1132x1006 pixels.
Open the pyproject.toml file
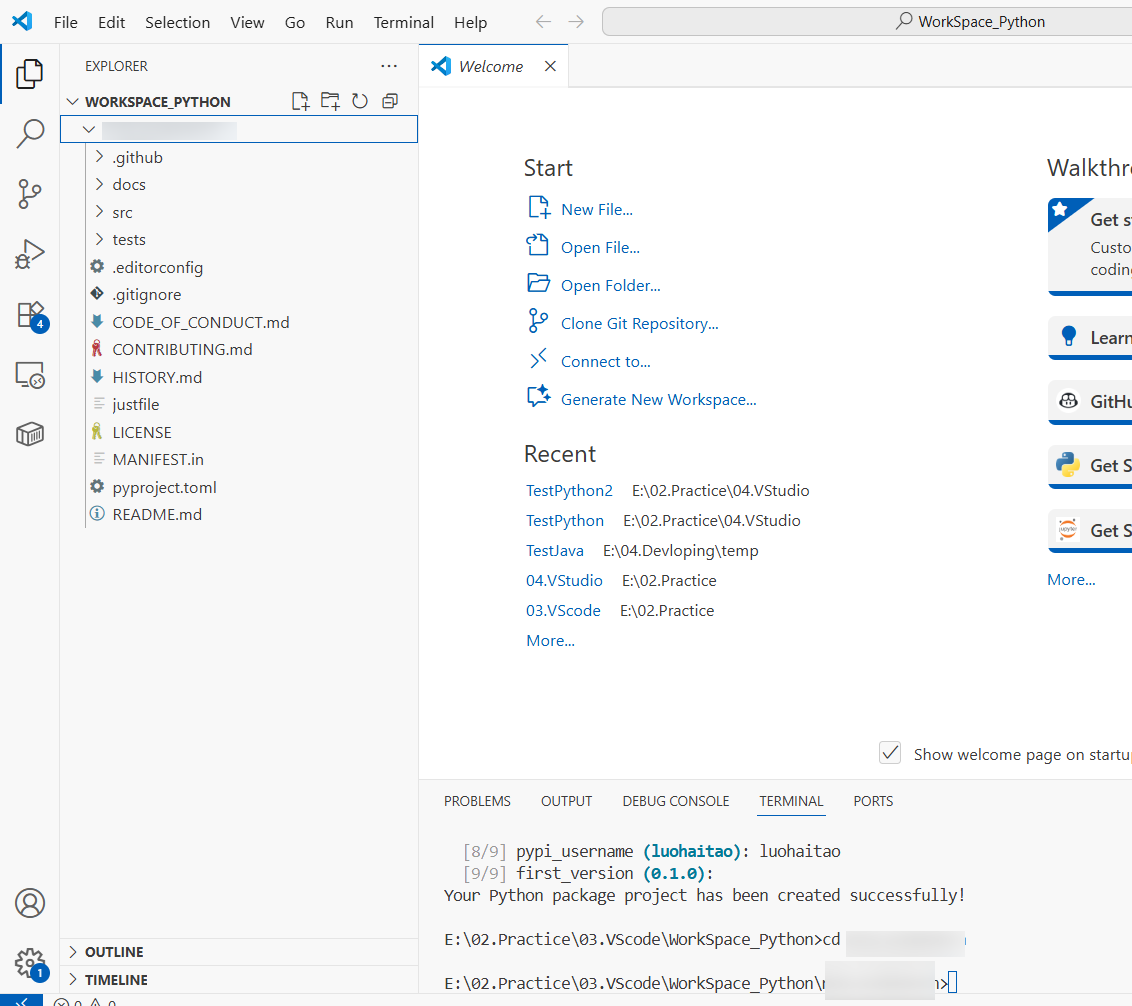pos(165,487)
